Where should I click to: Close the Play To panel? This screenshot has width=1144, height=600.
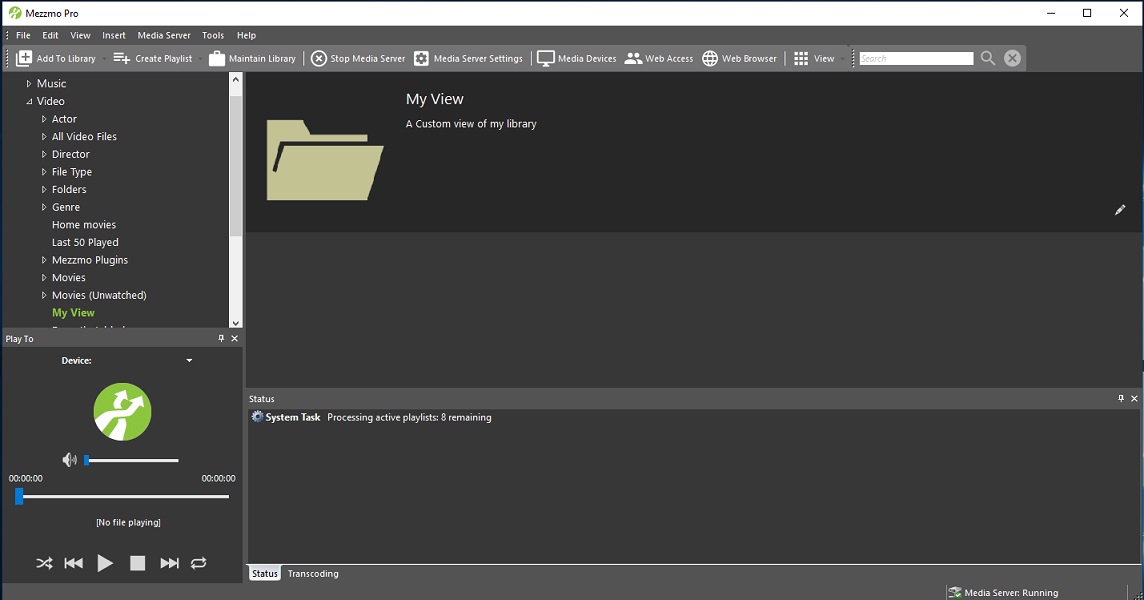click(234, 339)
